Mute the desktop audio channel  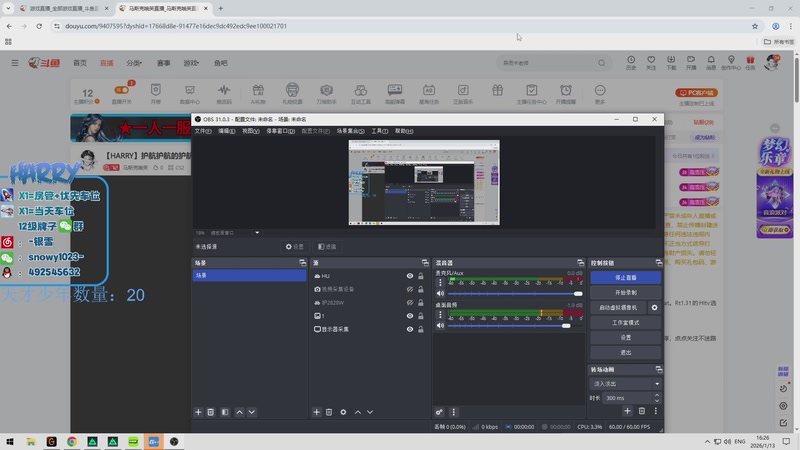coord(440,326)
